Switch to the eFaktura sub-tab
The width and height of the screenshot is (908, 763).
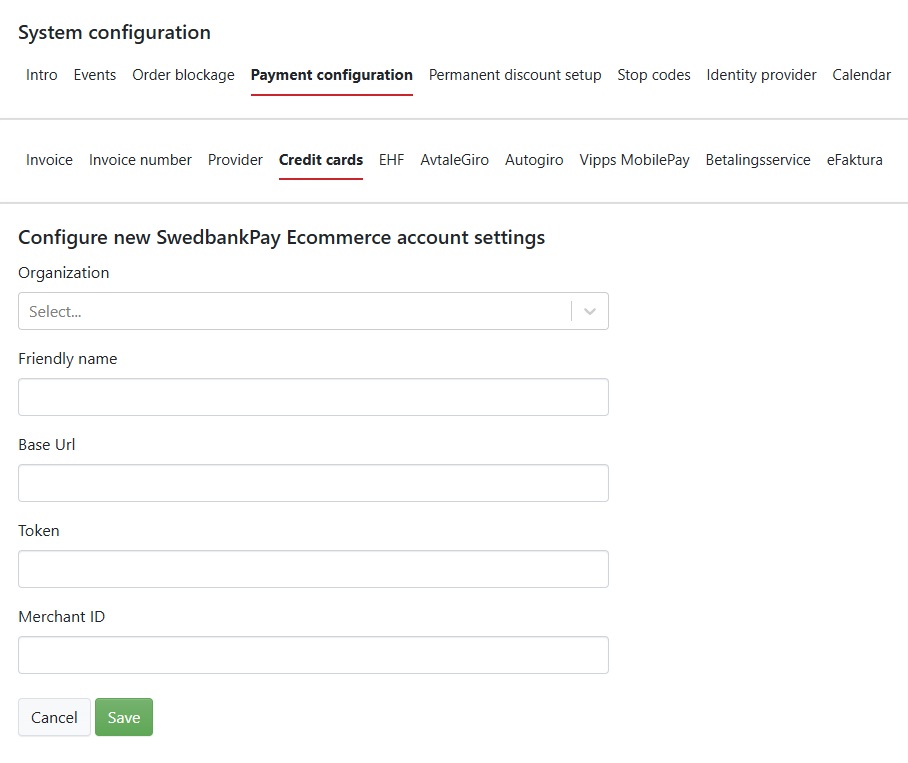[x=854, y=160]
